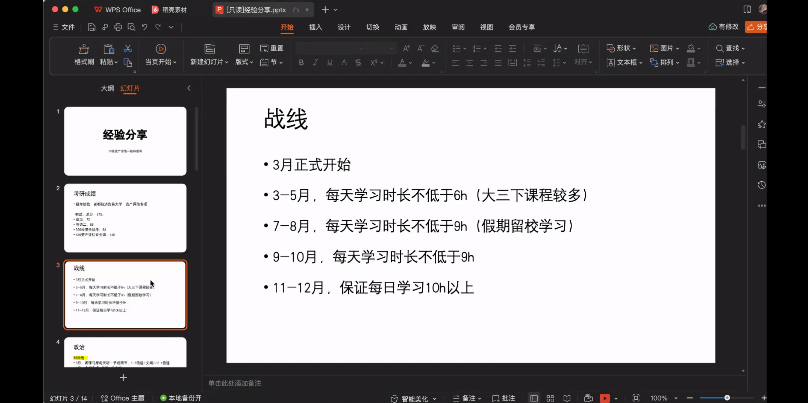Toggle bold formatting in the ribbon
808x403 pixels.
click(301, 62)
